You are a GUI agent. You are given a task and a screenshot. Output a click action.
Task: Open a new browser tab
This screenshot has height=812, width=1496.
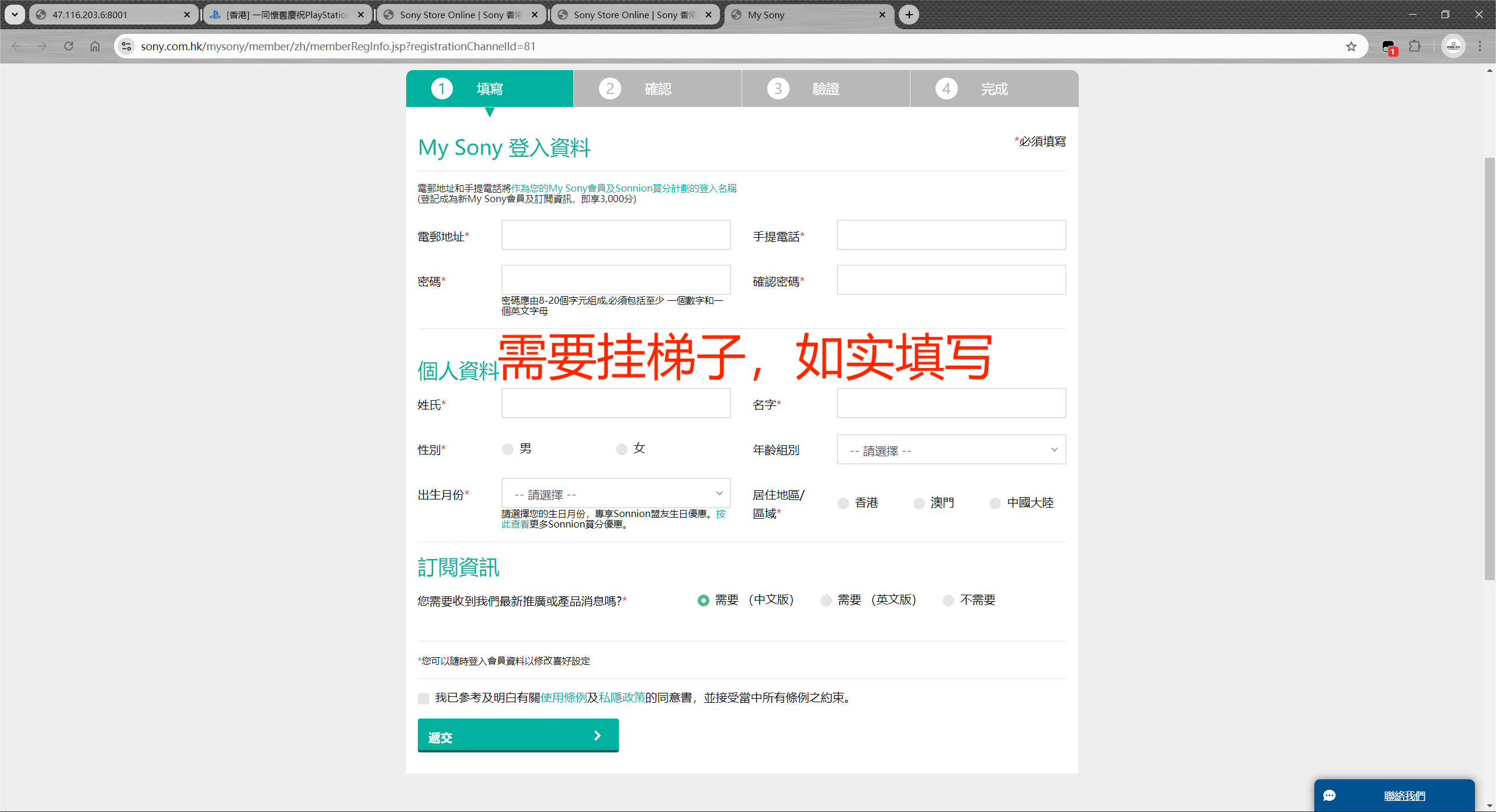(x=909, y=15)
